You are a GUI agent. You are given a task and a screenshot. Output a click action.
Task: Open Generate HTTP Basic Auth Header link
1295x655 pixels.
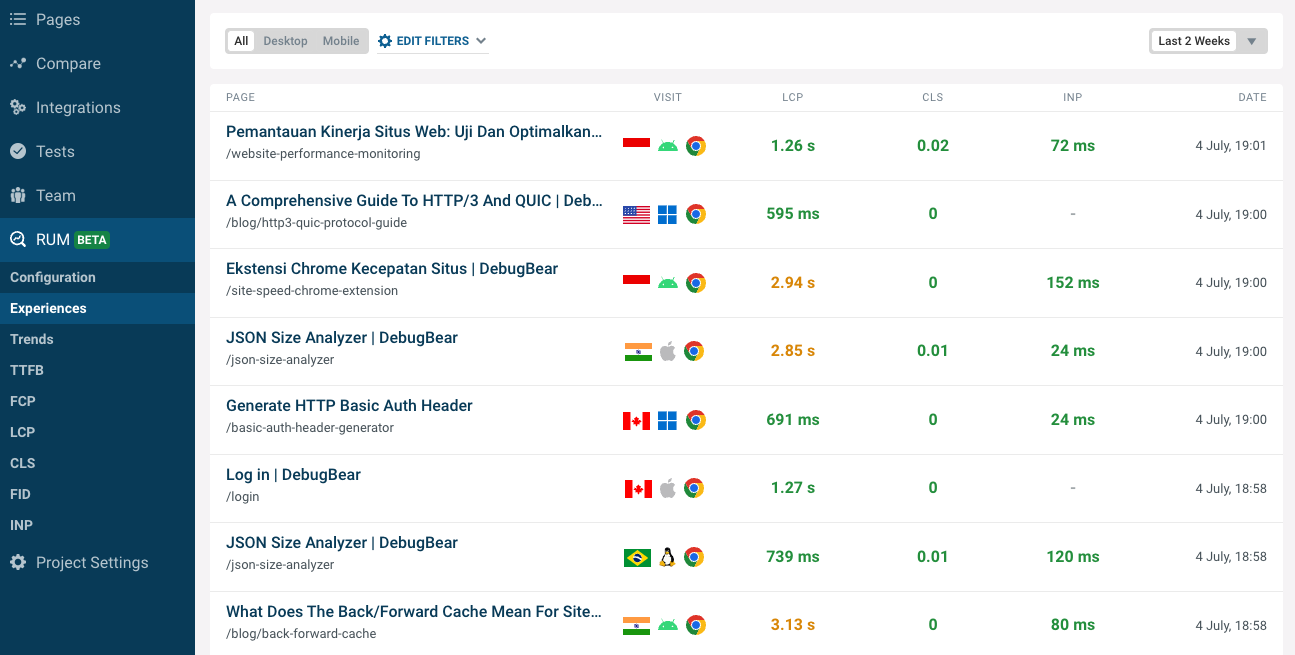click(x=349, y=406)
